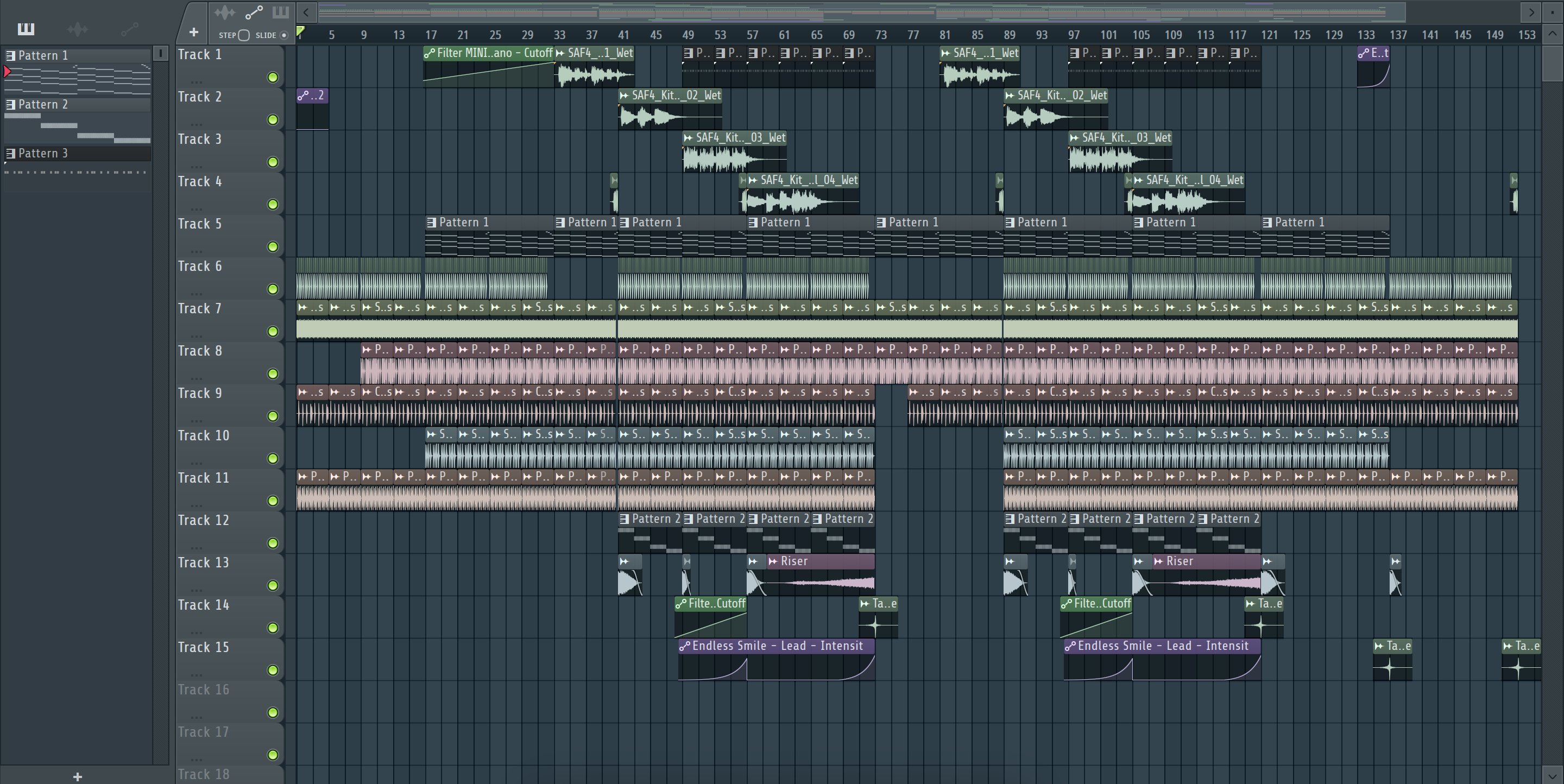Click bar 89 on the timeline ruler
Screen dimensions: 1564x784
click(1009, 35)
